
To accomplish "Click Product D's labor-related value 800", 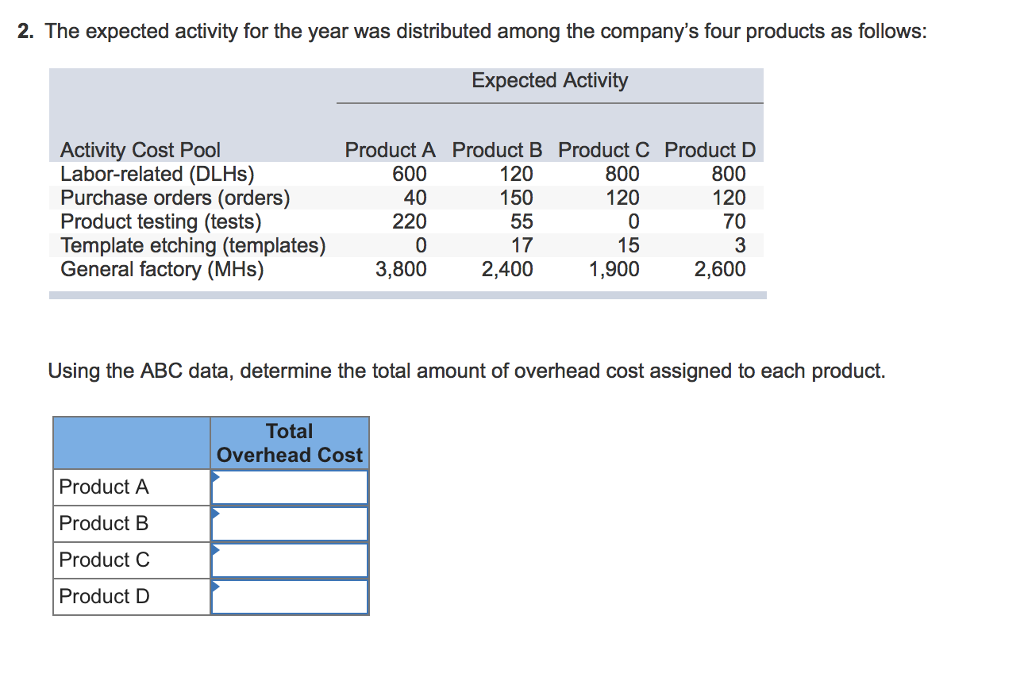I will 729,174.
